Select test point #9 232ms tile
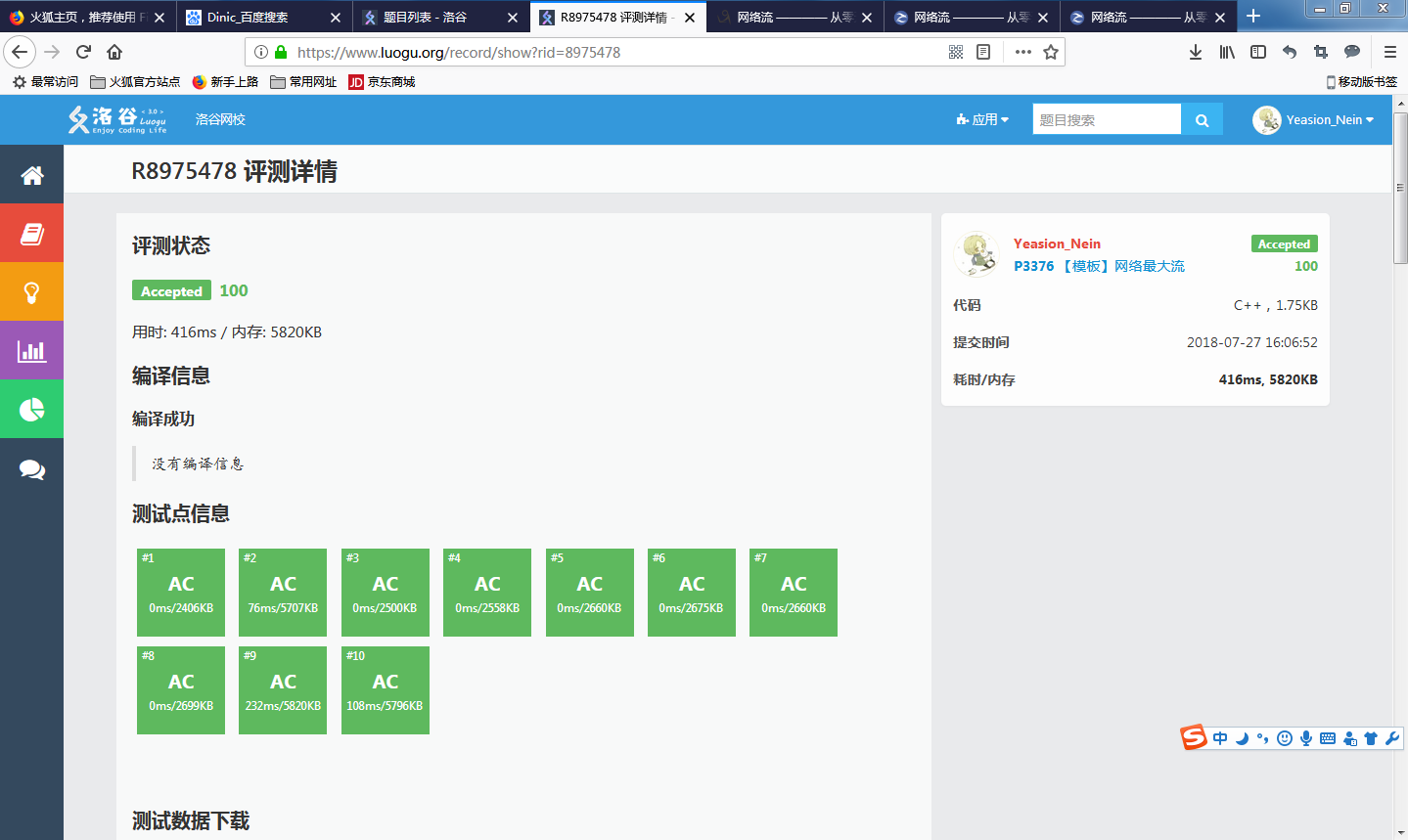 [x=283, y=690]
